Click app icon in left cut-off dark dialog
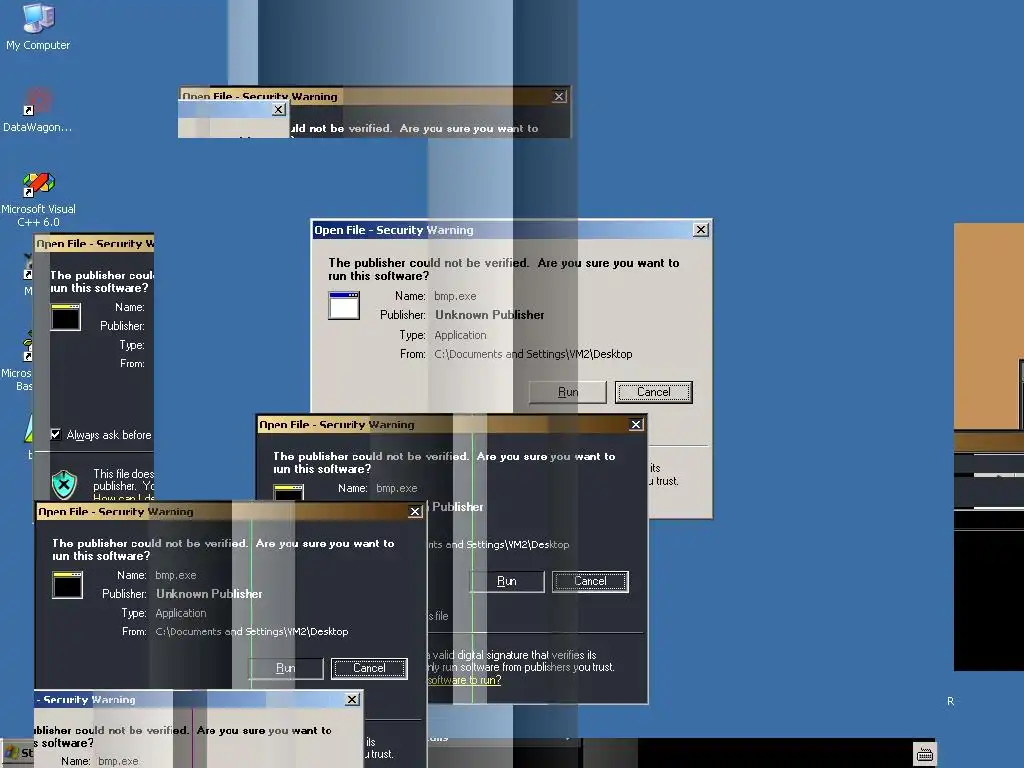 click(66, 317)
